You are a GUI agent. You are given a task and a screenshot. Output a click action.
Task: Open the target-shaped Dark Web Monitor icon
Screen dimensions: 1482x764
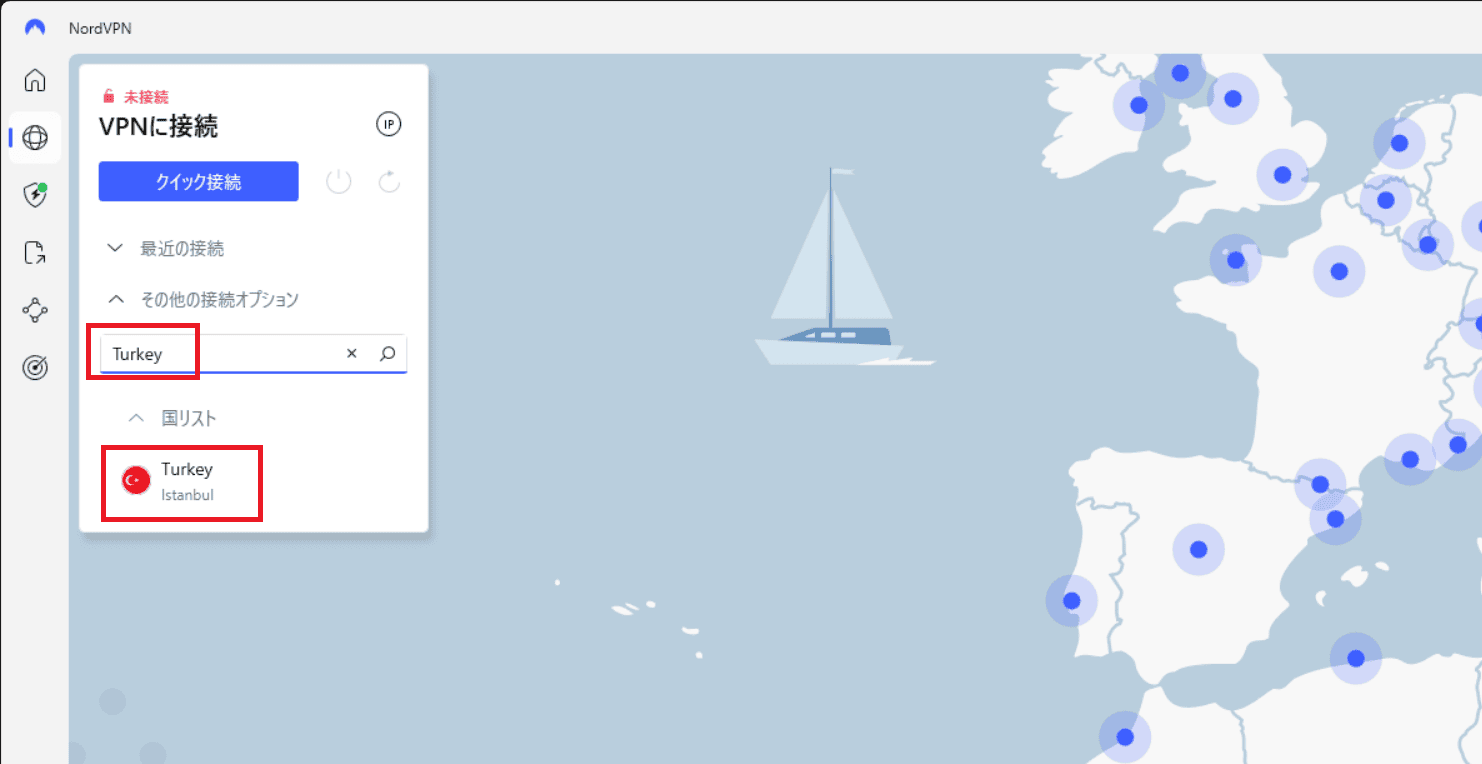(x=35, y=369)
